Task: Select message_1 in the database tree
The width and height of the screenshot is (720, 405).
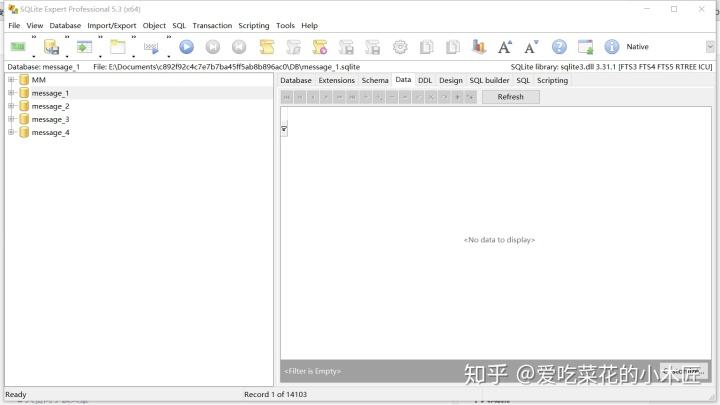Action: pyautogui.click(x=50, y=93)
